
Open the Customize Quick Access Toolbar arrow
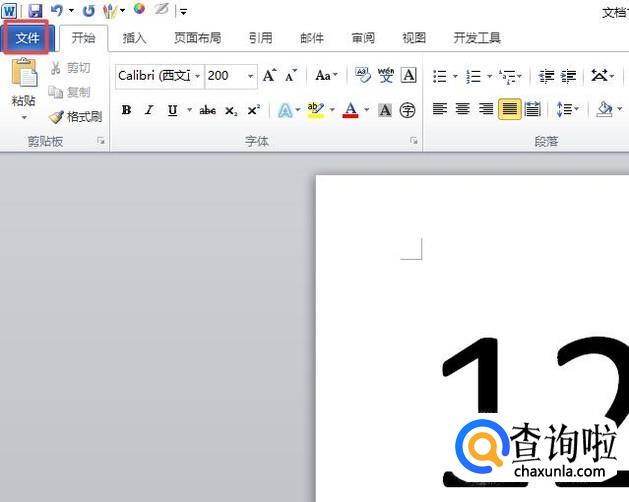(x=183, y=12)
